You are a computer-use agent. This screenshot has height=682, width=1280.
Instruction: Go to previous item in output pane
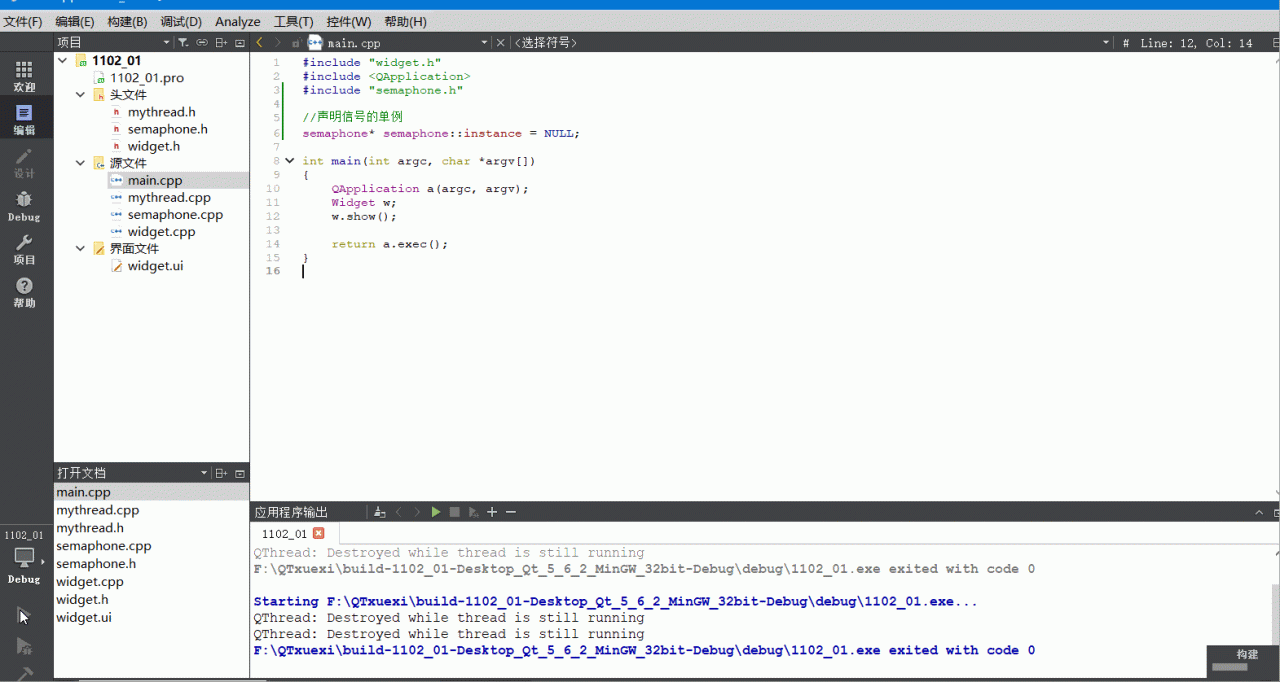(x=398, y=512)
